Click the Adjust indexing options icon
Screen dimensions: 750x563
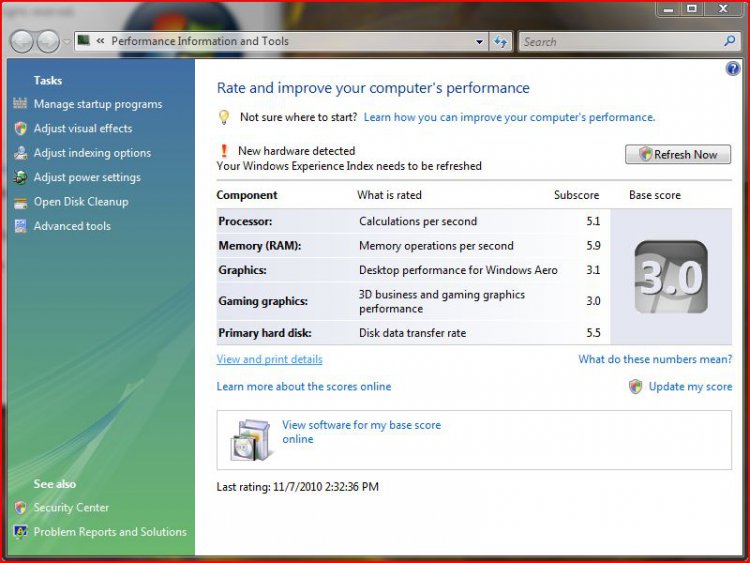(x=20, y=153)
